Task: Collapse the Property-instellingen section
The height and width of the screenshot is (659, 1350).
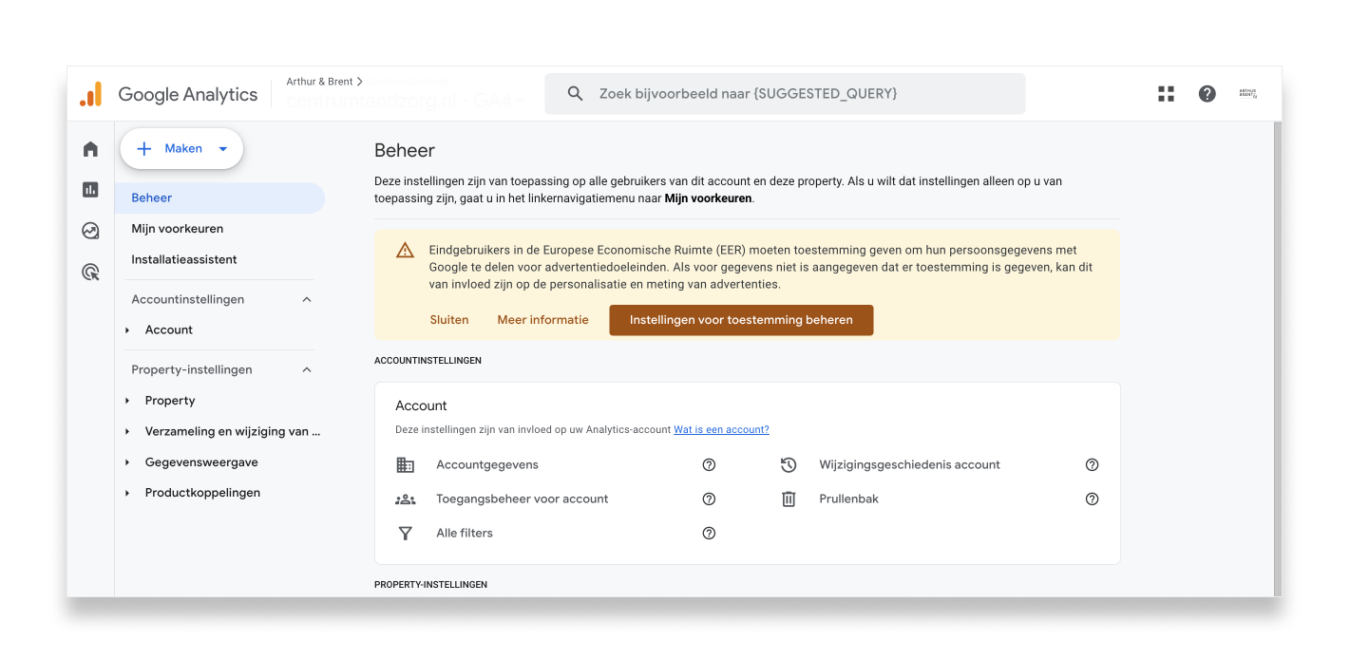Action: [x=307, y=370]
